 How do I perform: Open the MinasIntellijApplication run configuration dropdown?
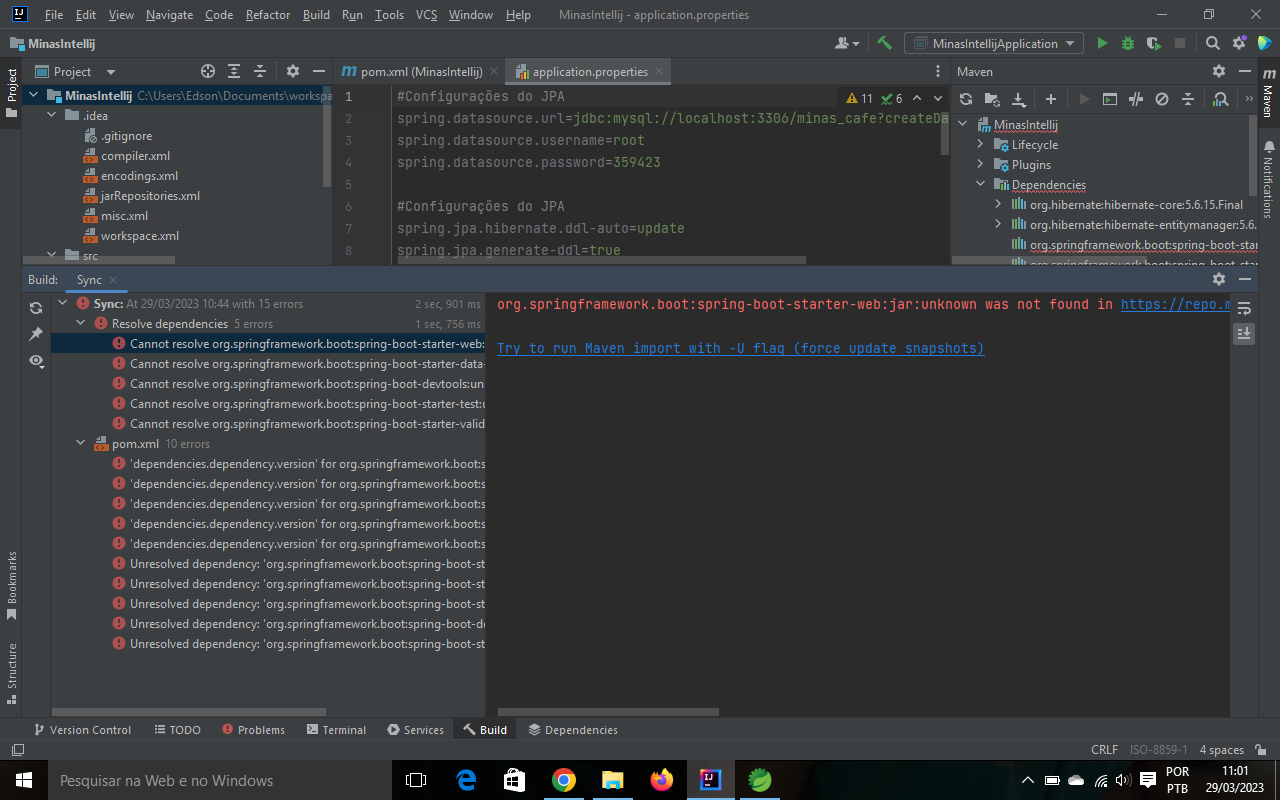tap(995, 43)
